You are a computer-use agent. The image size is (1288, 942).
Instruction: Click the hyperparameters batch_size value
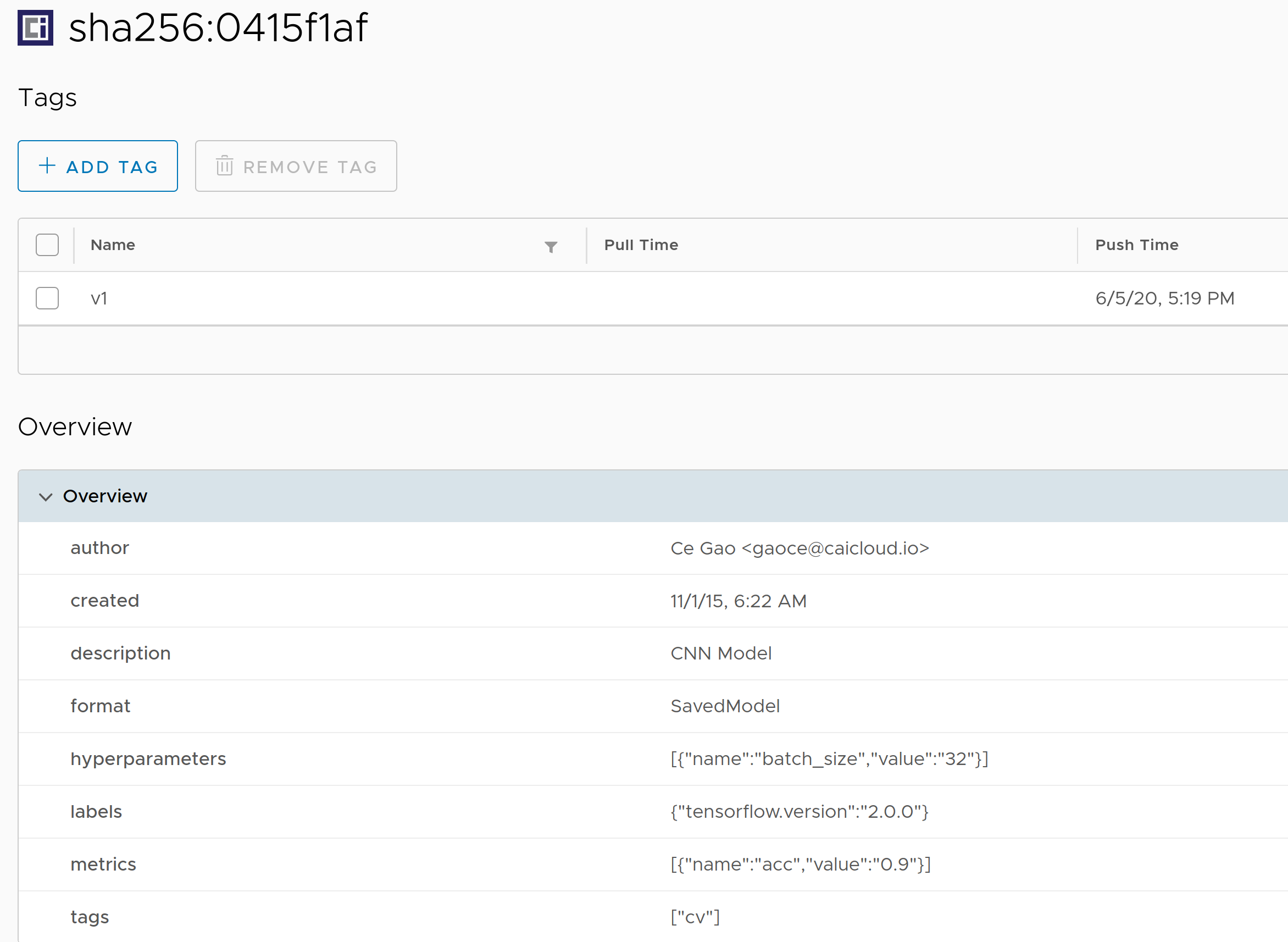(x=829, y=759)
